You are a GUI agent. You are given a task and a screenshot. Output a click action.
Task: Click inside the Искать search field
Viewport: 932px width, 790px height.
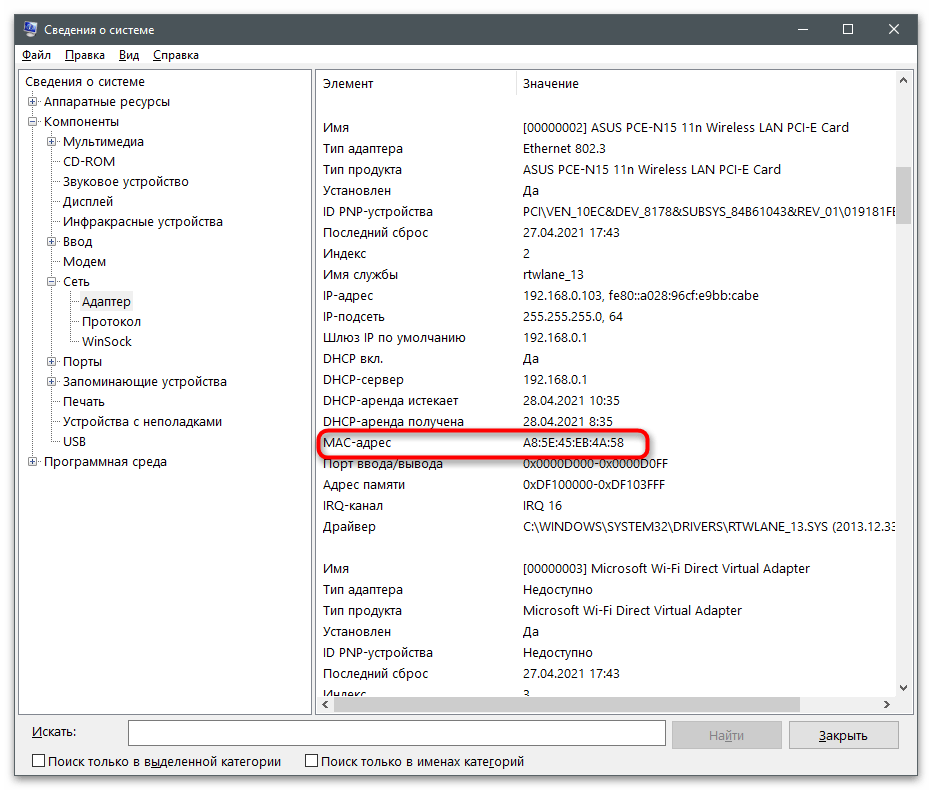point(396,734)
